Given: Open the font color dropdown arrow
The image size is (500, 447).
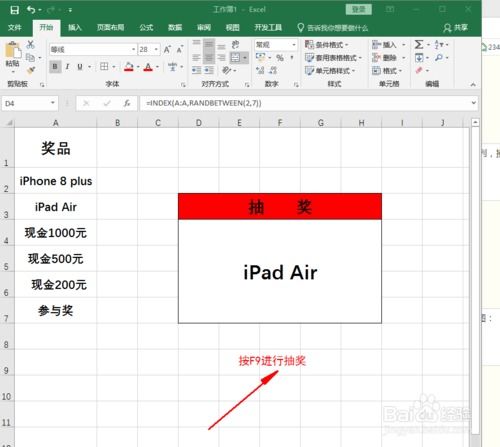Looking at the screenshot, I should [157, 67].
